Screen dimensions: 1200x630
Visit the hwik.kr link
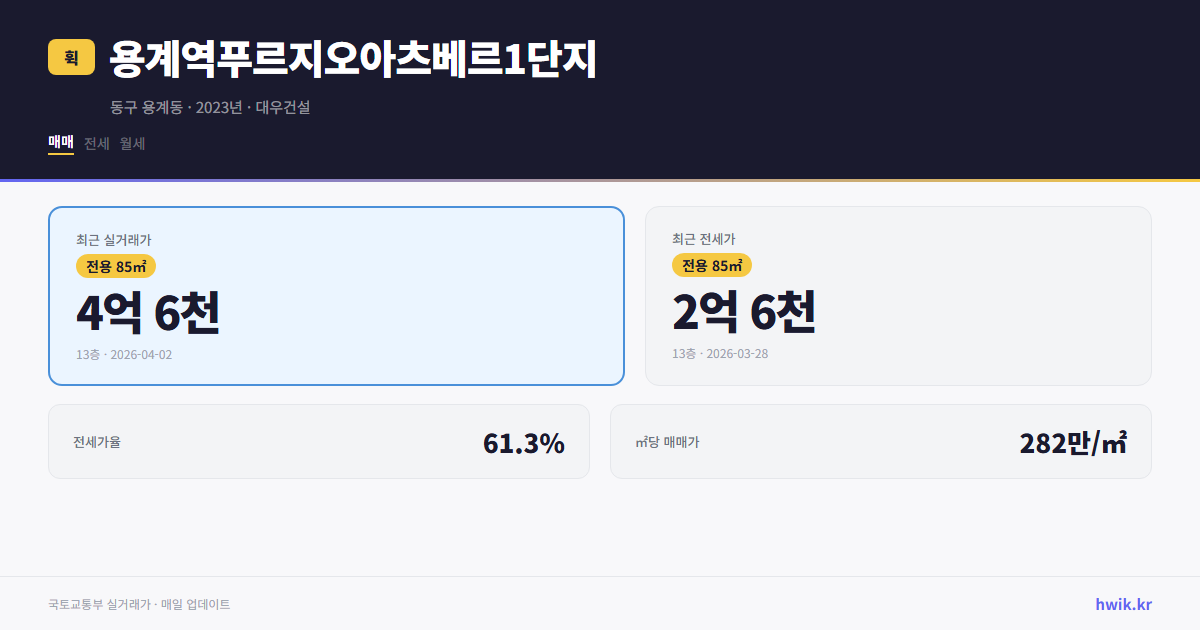click(1122, 603)
